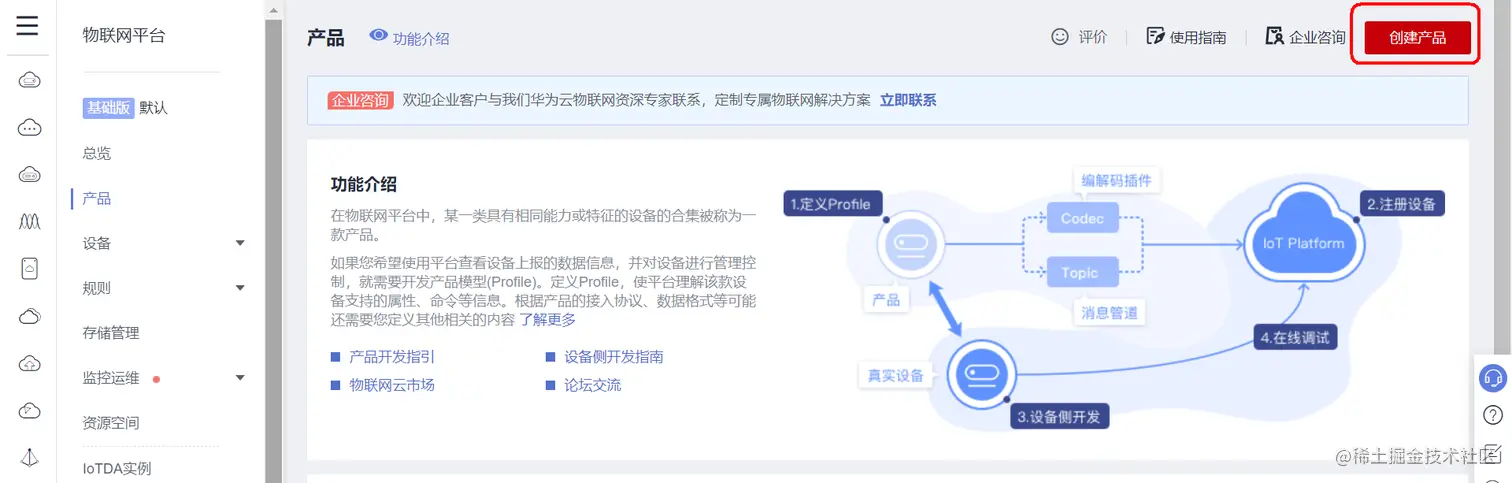Viewport: 1512px width, 483px height.
Task: Expand the 规则 submenu arrow
Action: [240, 288]
